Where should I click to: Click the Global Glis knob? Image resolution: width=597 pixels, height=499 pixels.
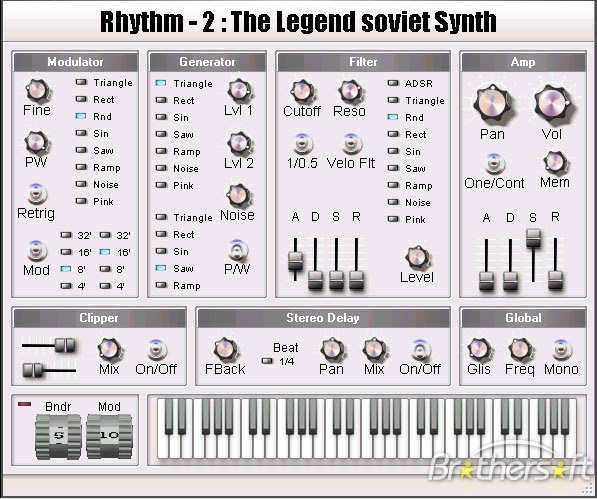point(479,349)
